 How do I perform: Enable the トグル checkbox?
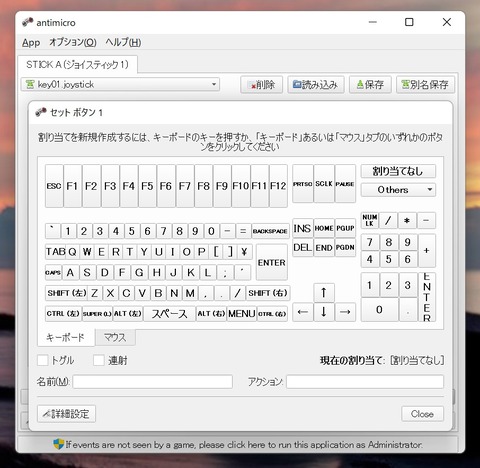click(x=43, y=360)
